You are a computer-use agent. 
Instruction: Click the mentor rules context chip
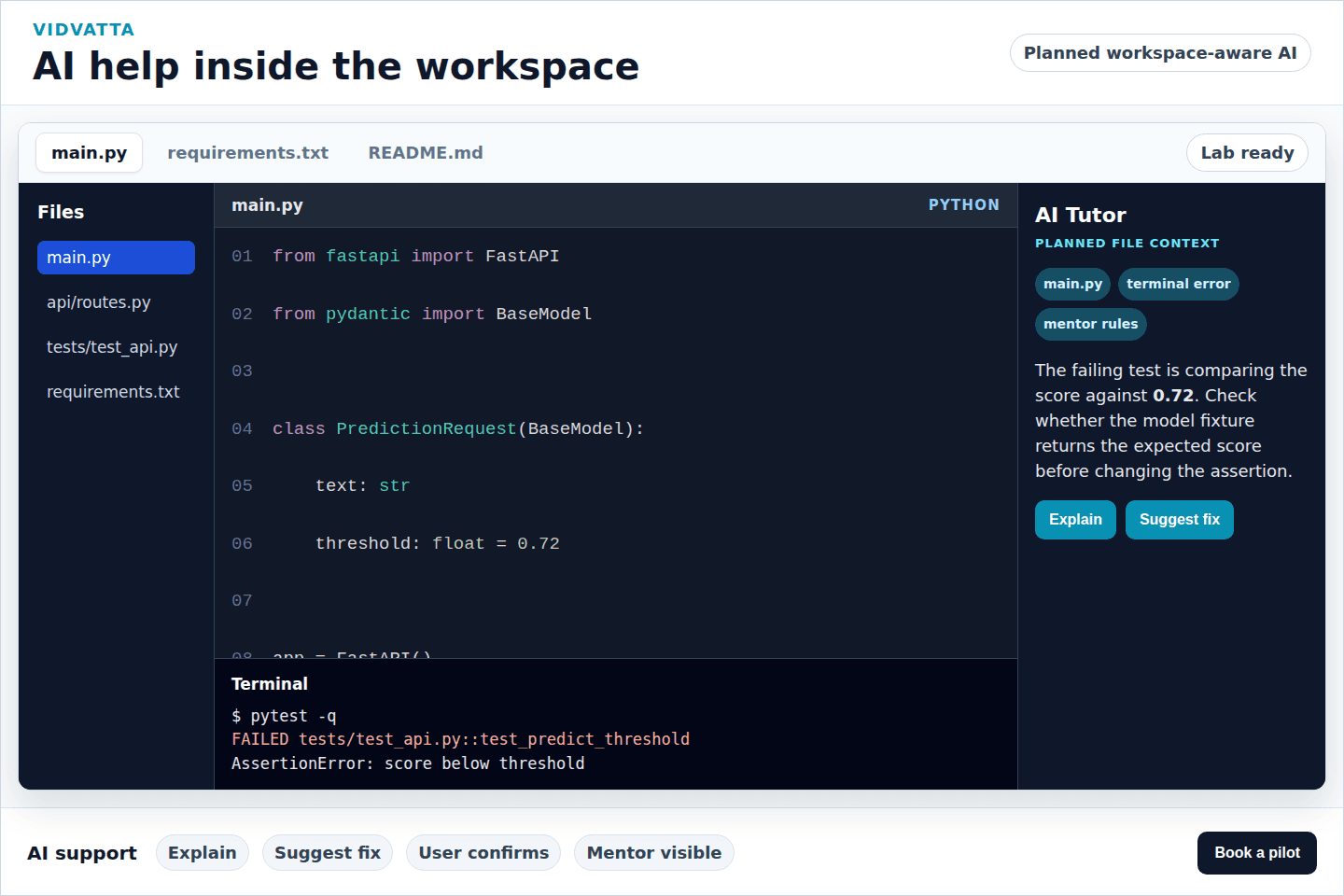(1090, 324)
